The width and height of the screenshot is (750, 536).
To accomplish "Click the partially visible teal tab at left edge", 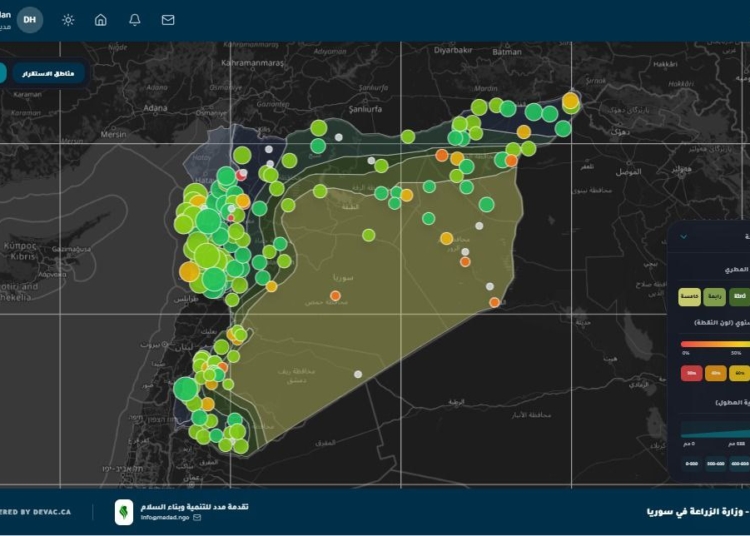I will (3, 73).
